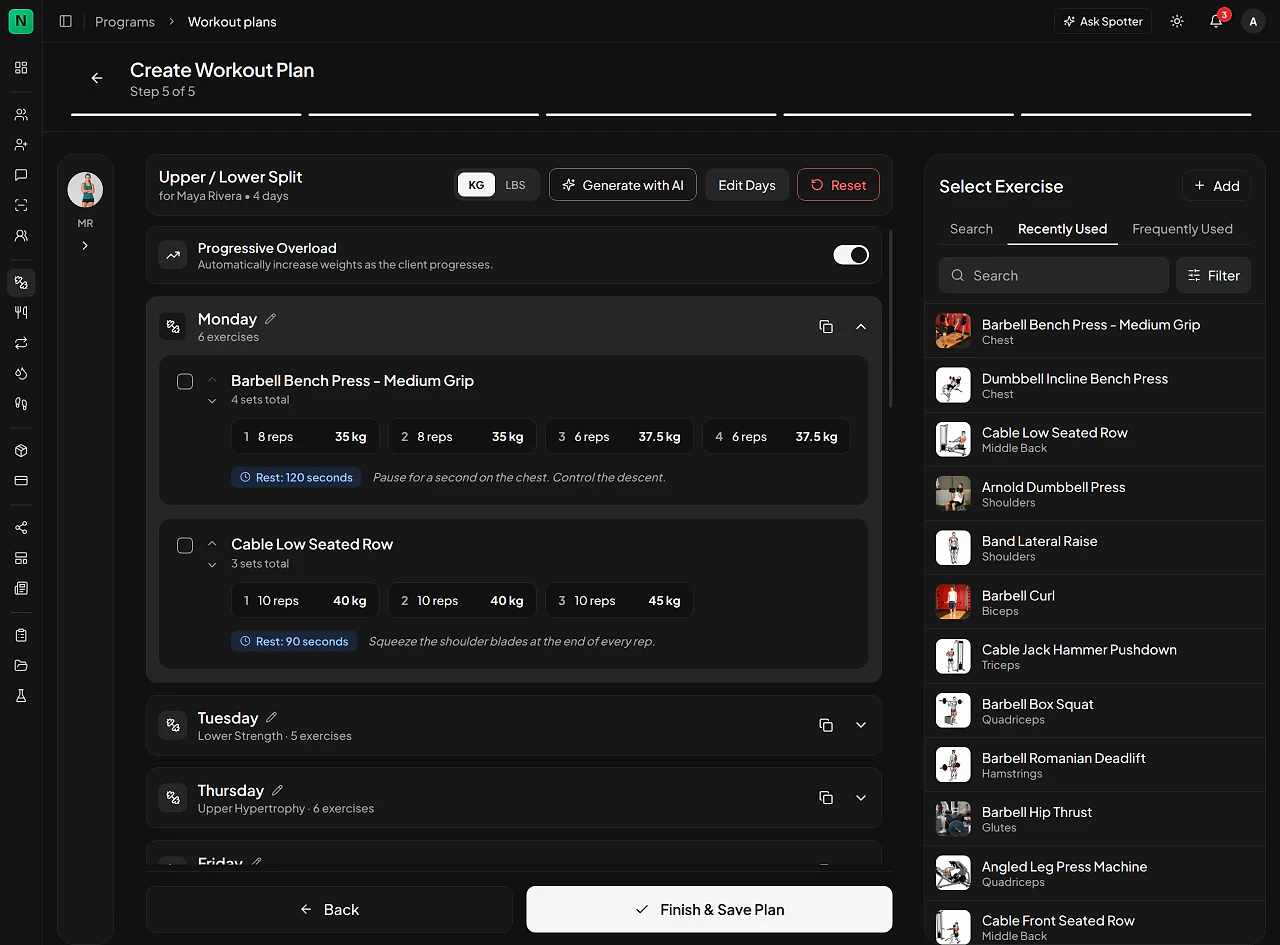Reset the workout plan
1280x945 pixels.
pyautogui.click(x=838, y=185)
